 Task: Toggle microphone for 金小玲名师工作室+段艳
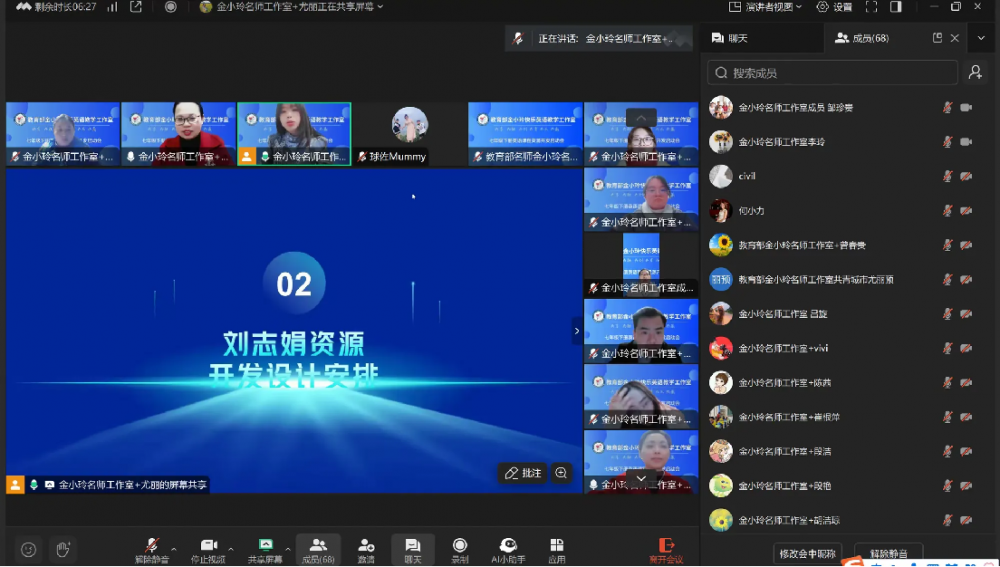(948, 486)
